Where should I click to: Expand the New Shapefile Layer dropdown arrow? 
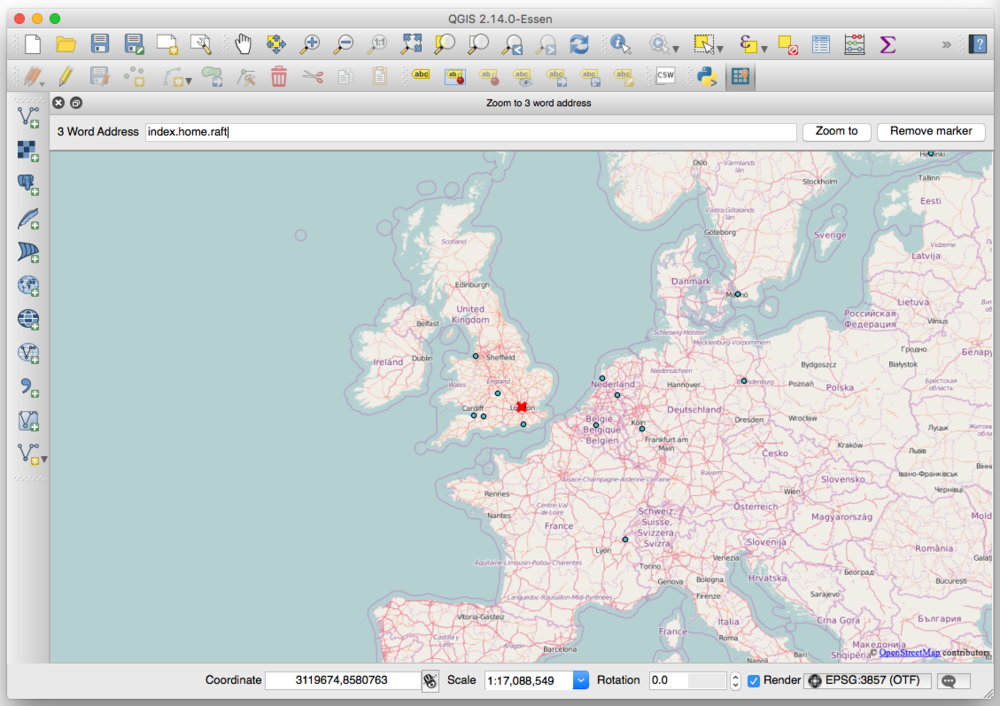coord(44,459)
